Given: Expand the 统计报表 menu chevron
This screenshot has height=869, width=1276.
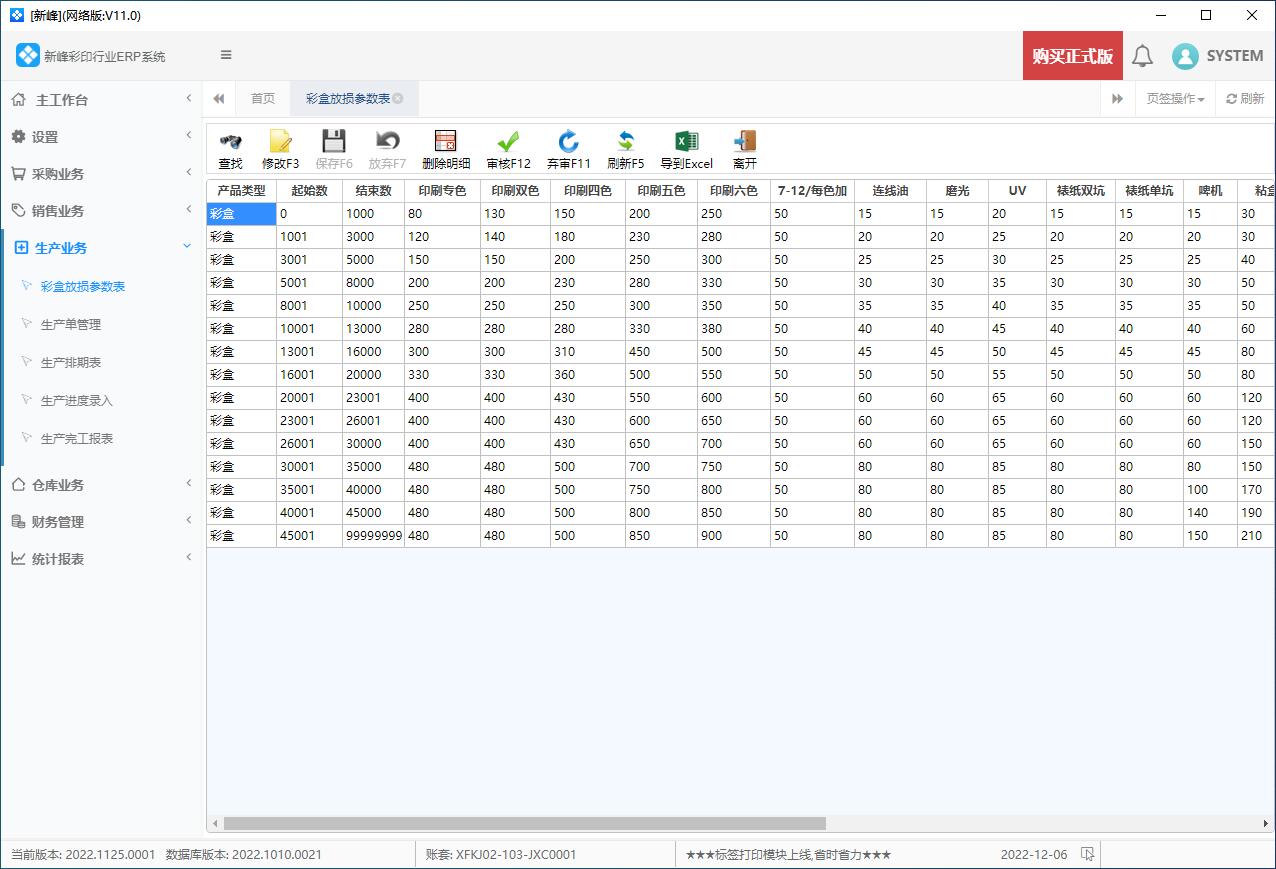Looking at the screenshot, I should (188, 557).
